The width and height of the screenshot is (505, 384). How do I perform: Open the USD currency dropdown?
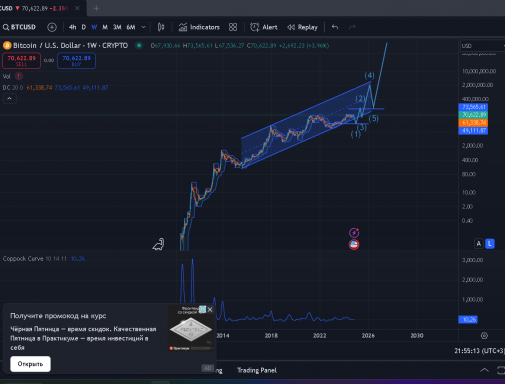click(483, 46)
